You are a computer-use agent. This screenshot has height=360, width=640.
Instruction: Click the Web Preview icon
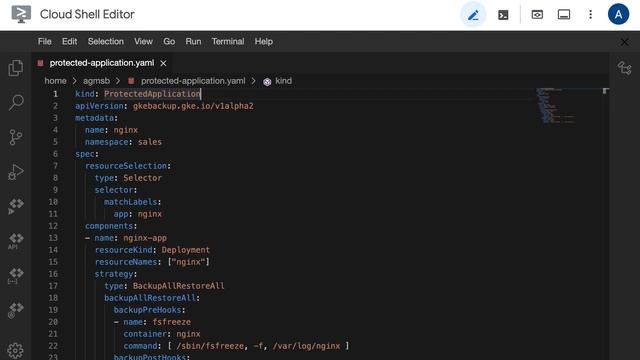[537, 15]
